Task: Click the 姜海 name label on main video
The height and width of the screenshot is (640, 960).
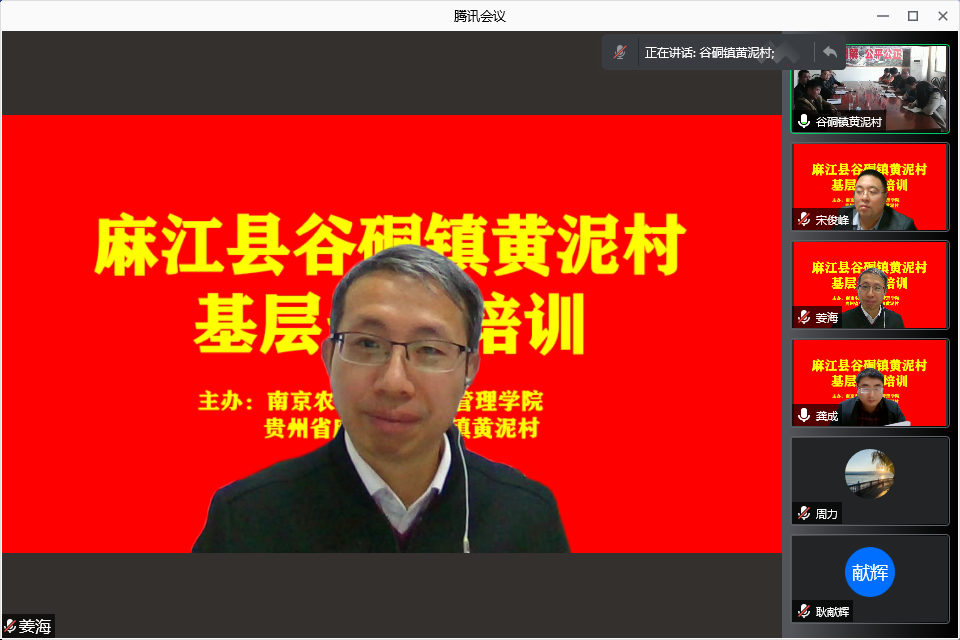Action: [x=35, y=627]
